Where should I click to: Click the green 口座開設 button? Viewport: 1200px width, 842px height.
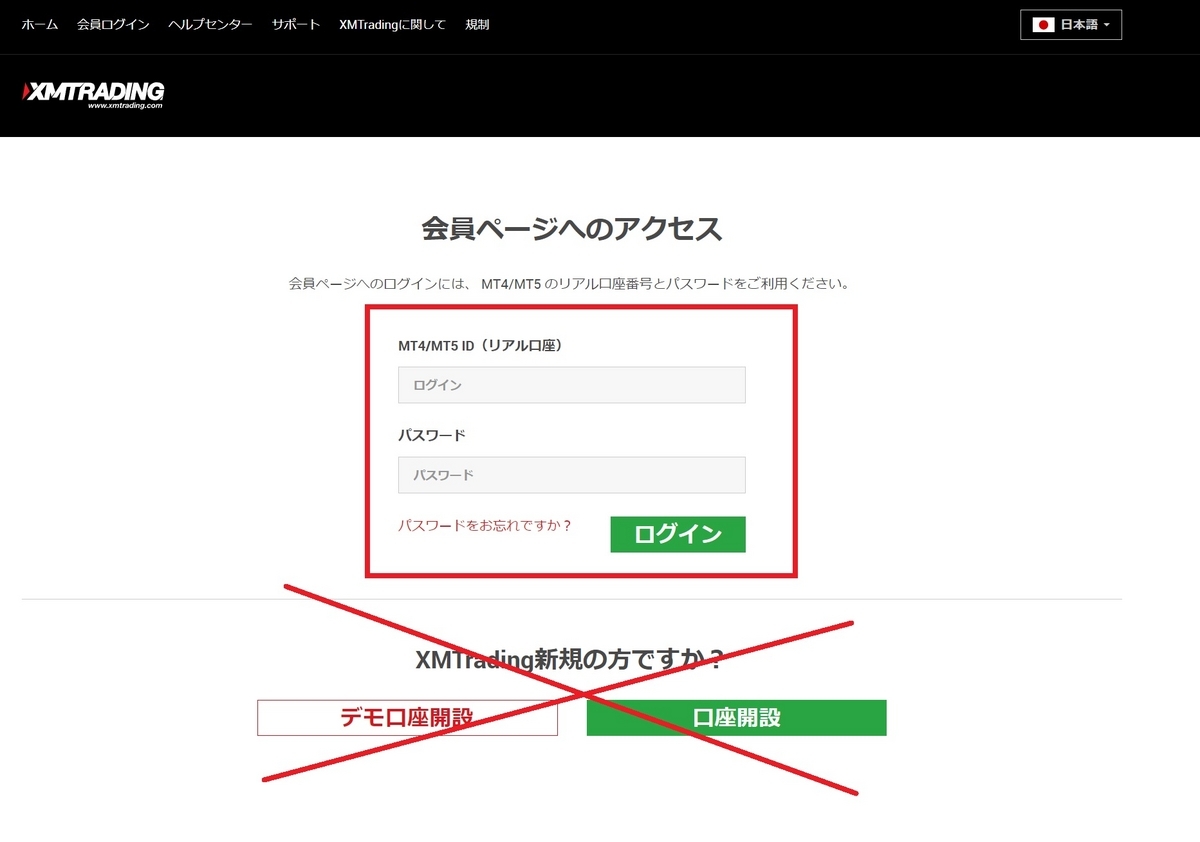(737, 718)
